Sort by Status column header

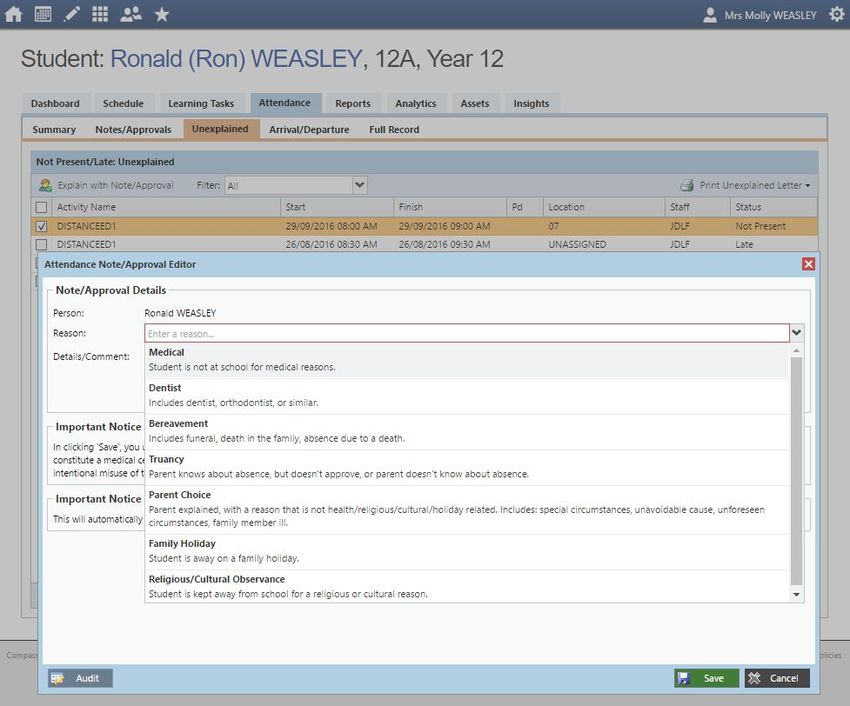tap(774, 207)
